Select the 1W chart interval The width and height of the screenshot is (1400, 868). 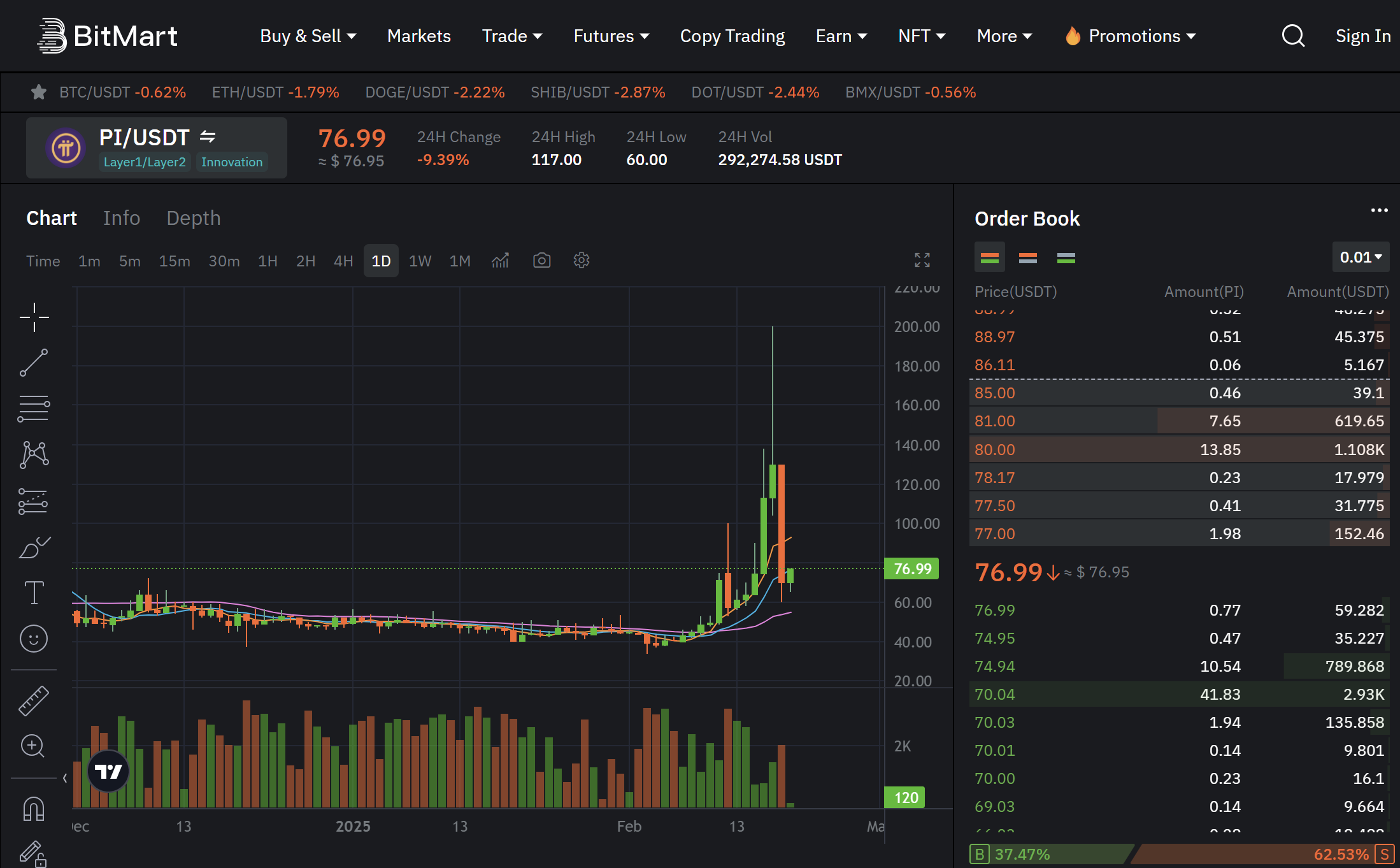coord(420,261)
